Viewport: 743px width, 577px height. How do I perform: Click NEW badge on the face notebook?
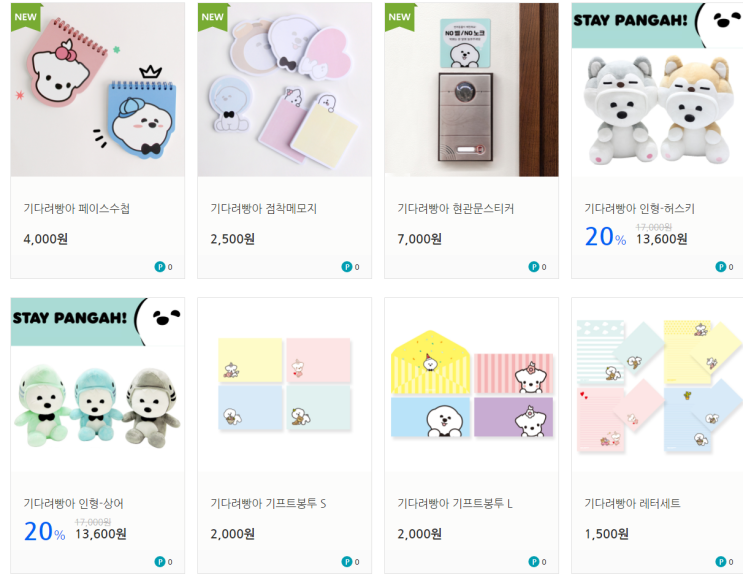pos(26,17)
